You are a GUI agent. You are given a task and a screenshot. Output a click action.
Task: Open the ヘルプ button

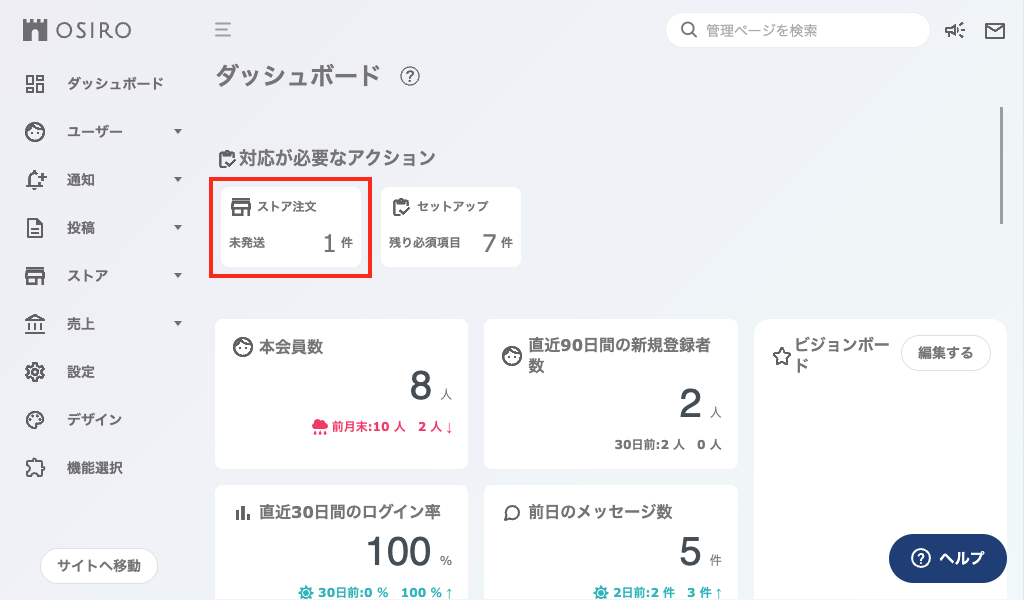pyautogui.click(x=948, y=558)
